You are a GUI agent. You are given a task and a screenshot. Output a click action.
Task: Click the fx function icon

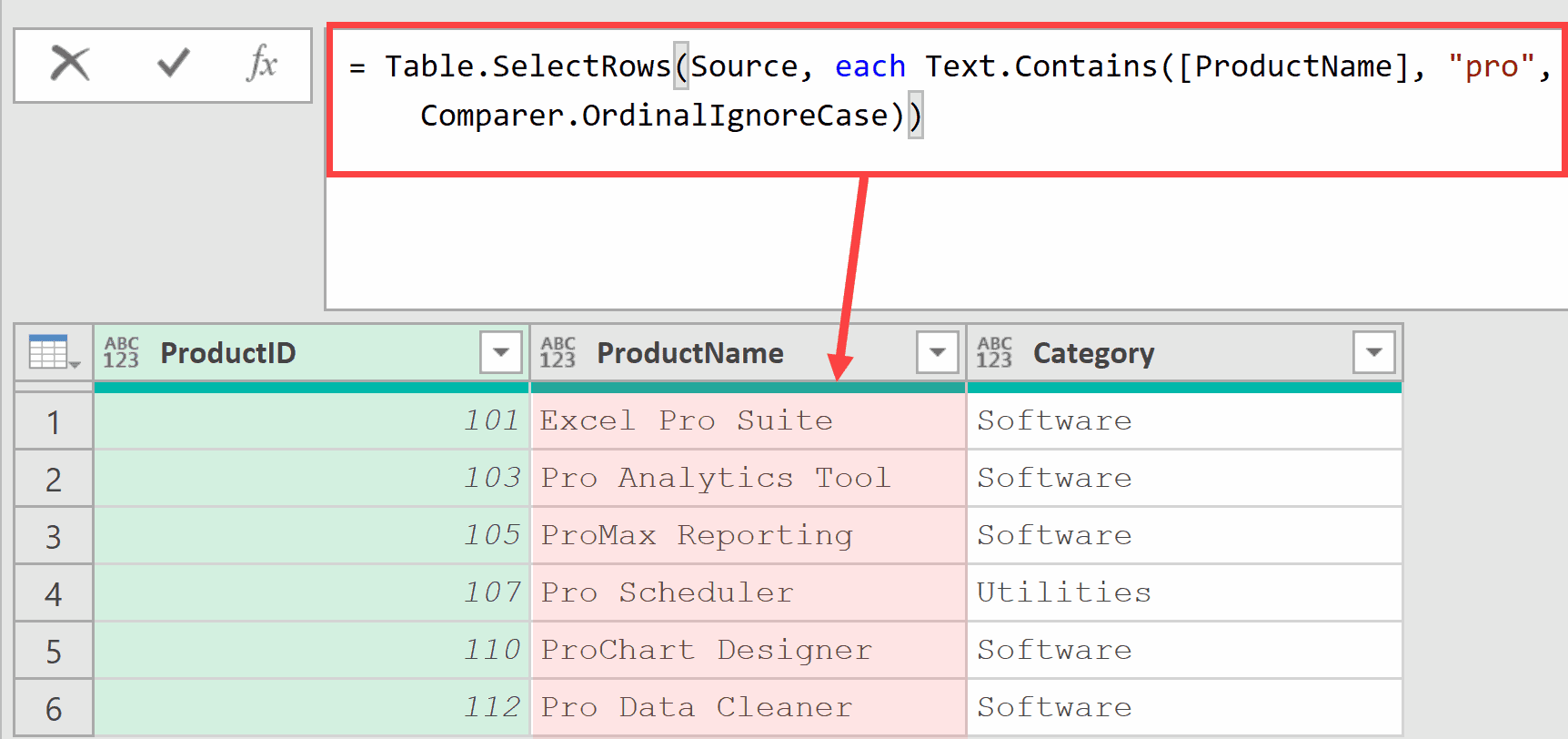point(262,65)
